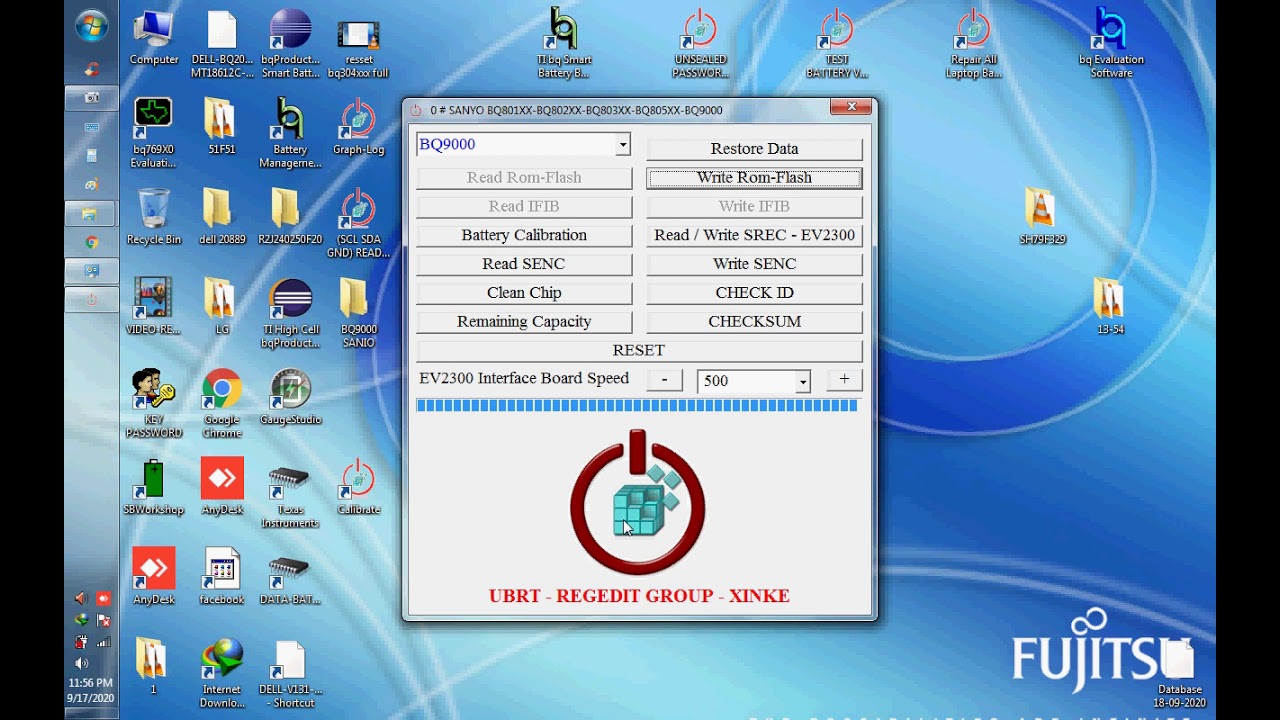Launch GaugeStudio shortcut
The height and width of the screenshot is (720, 1280).
[x=290, y=396]
